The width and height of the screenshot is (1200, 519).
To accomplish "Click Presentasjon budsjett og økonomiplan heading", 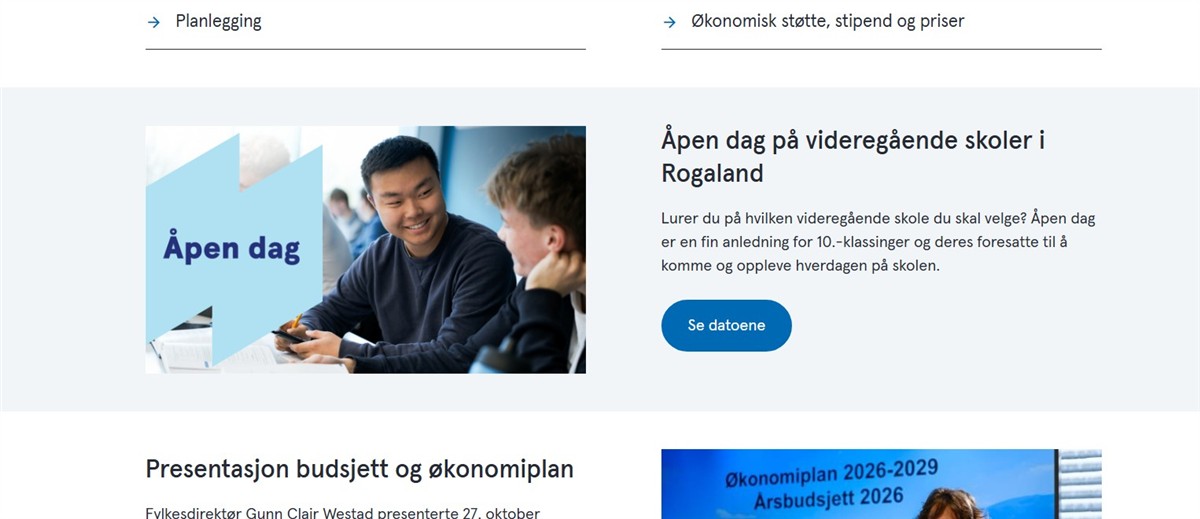I will [360, 469].
